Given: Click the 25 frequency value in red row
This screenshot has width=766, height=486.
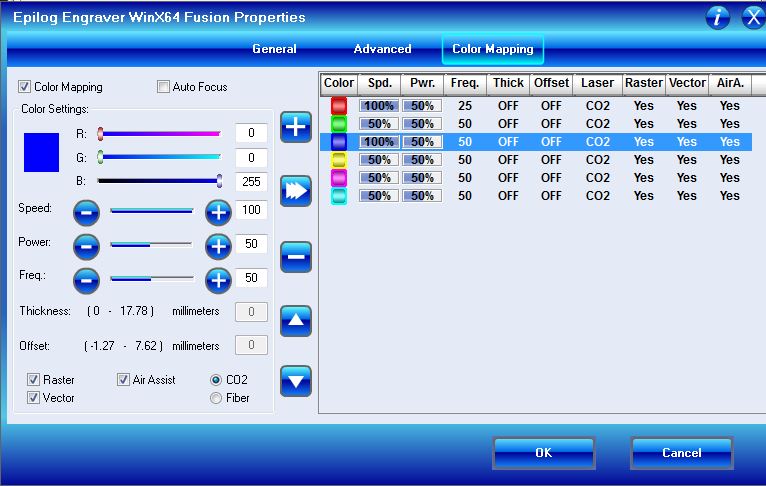Looking at the screenshot, I should (465, 106).
